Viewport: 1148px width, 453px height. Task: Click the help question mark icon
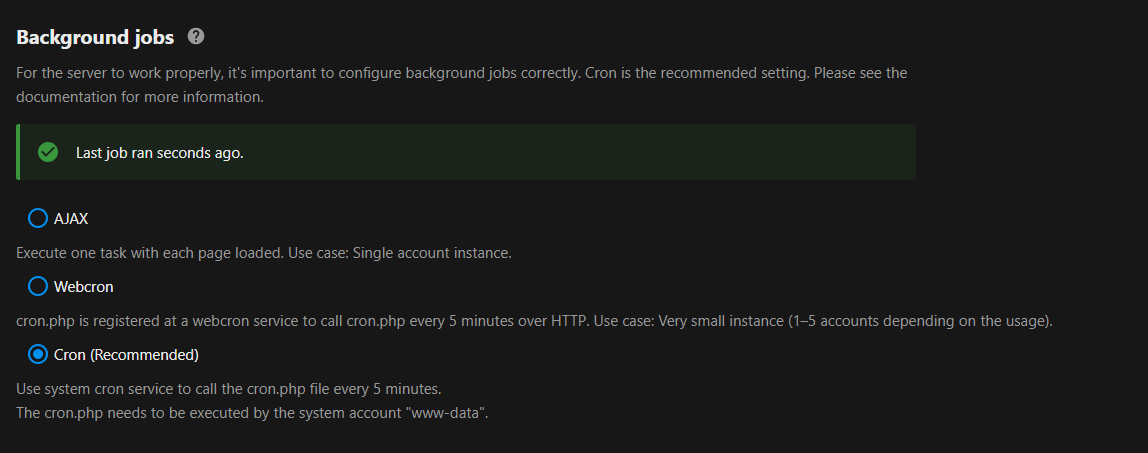click(x=196, y=37)
